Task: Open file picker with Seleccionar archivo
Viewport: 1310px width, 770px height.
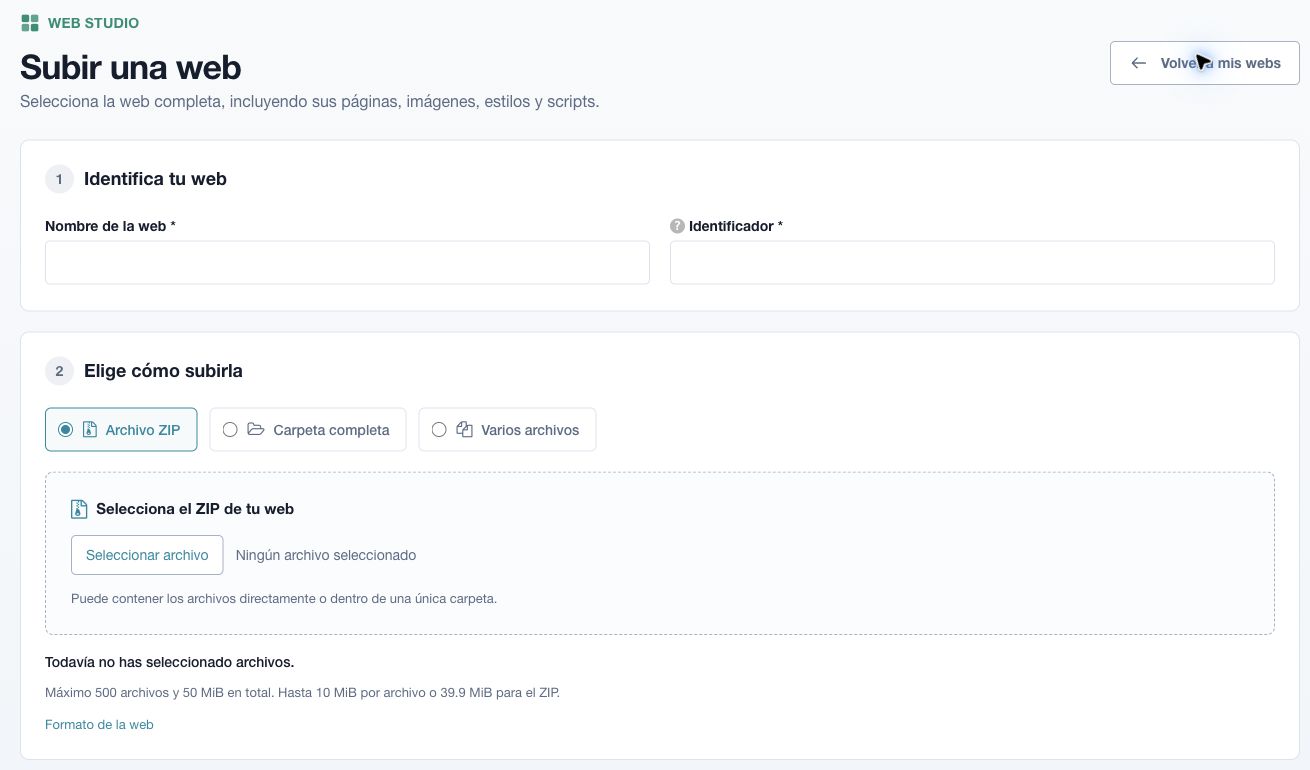Action: (147, 555)
